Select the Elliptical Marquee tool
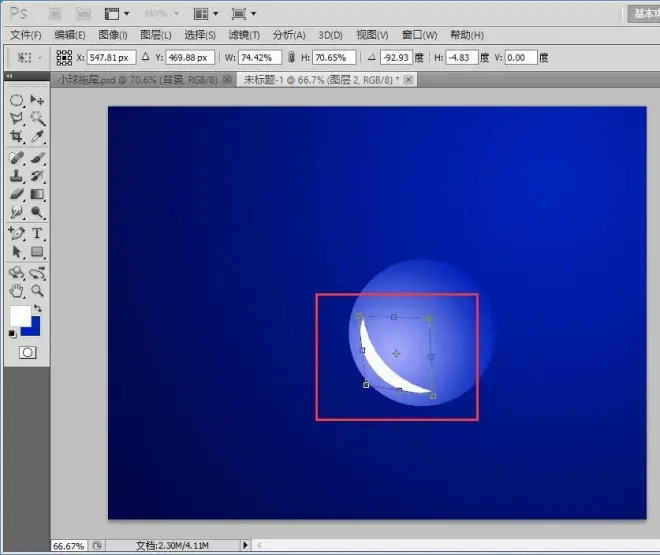 (x=16, y=100)
